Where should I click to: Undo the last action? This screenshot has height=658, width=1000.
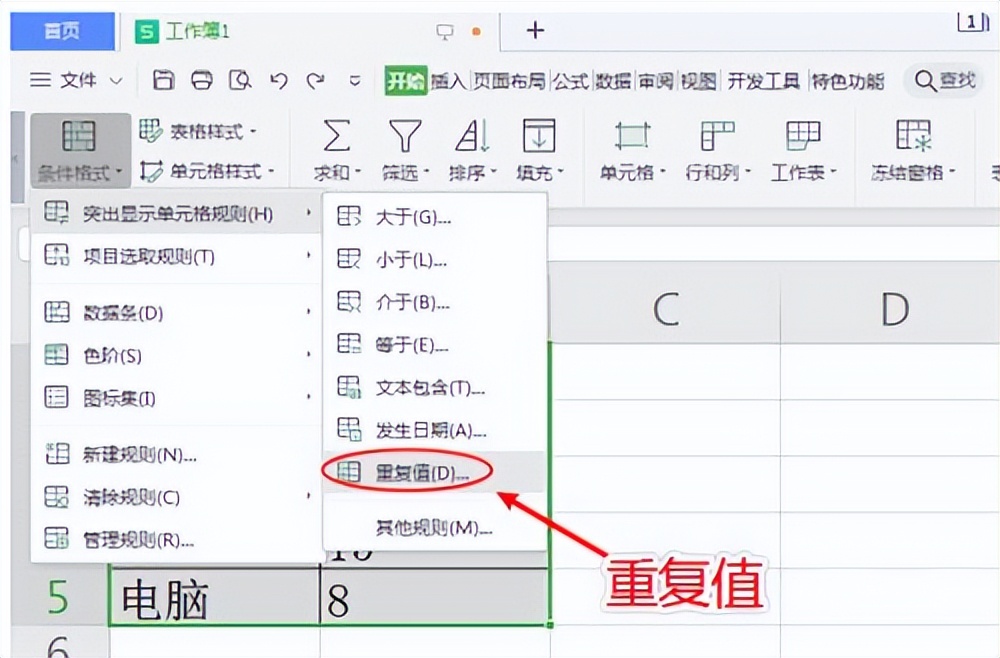278,81
